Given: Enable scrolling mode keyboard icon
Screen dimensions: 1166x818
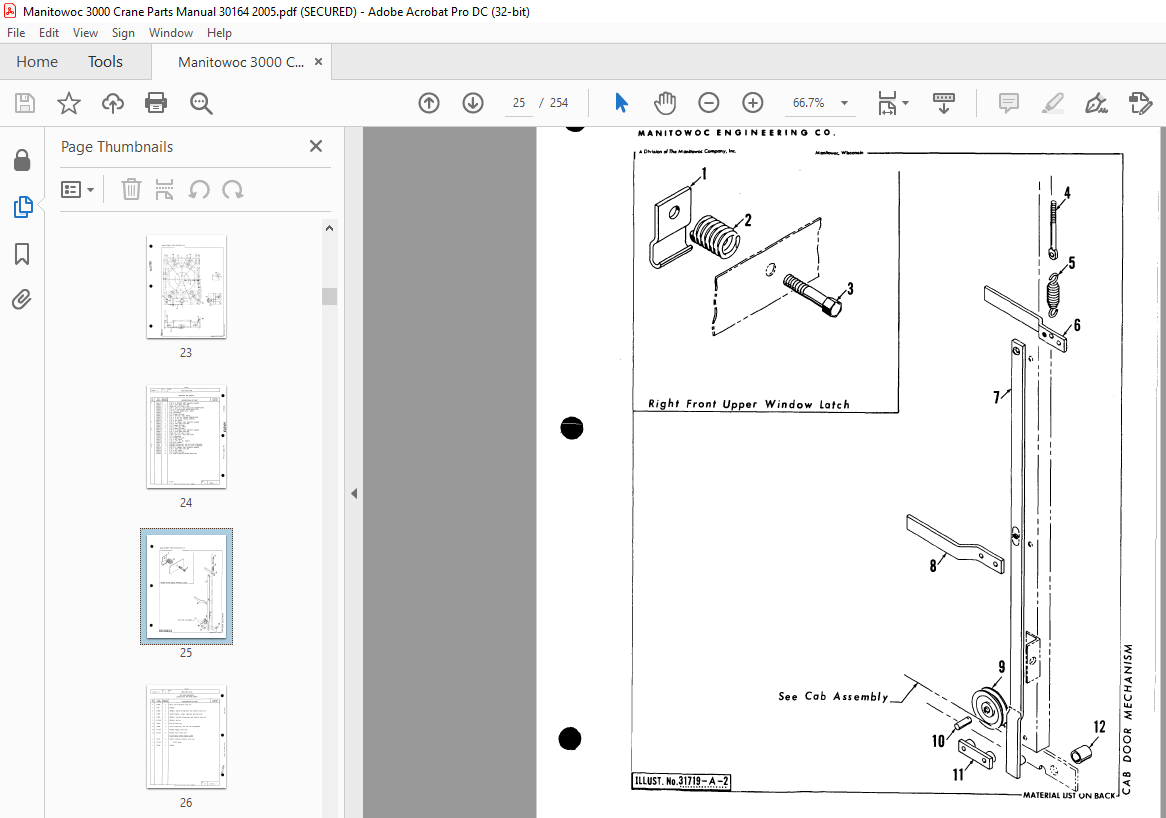Looking at the screenshot, I should pyautogui.click(x=944, y=103).
